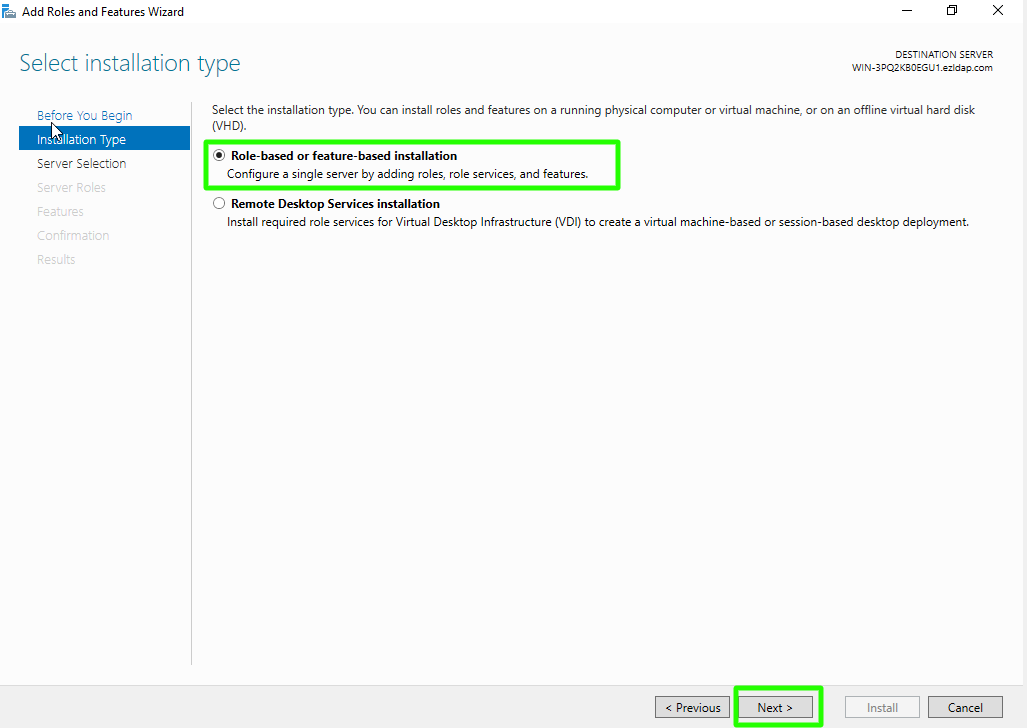Cancel the wizard
This screenshot has width=1027, height=728.
tap(965, 707)
